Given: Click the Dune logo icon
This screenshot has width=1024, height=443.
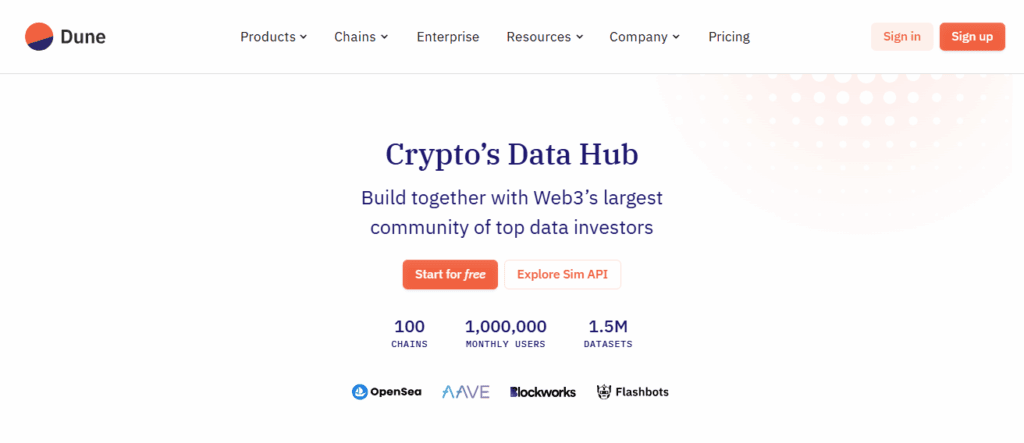Looking at the screenshot, I should pyautogui.click(x=39, y=37).
